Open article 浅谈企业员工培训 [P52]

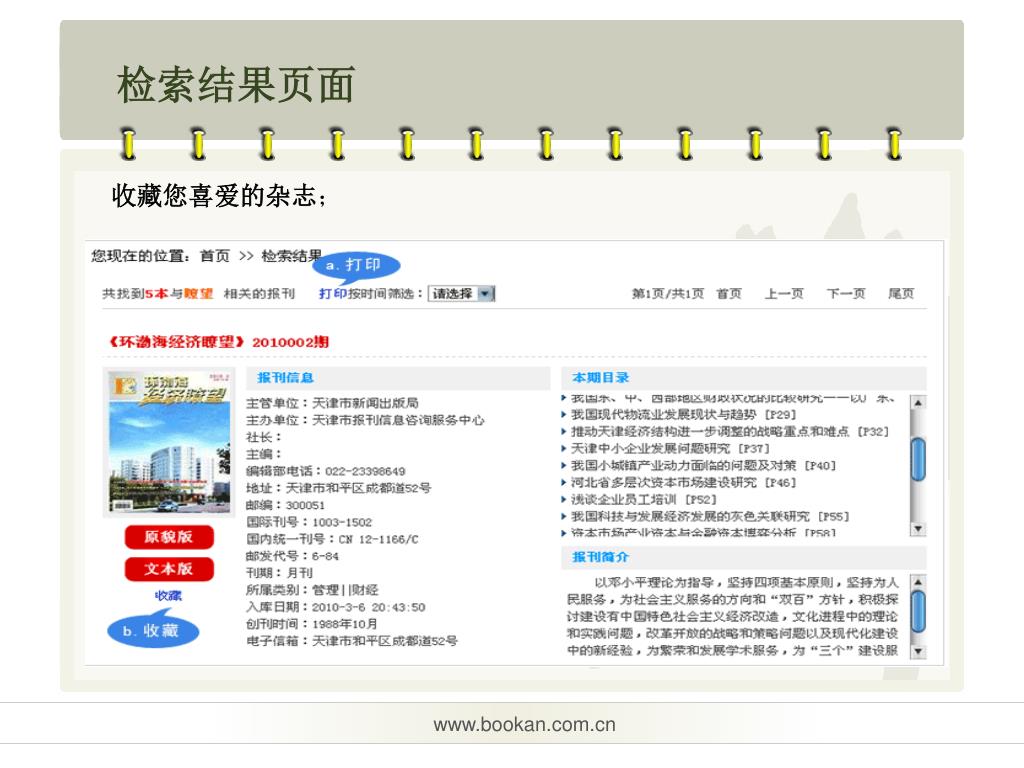coord(643,500)
